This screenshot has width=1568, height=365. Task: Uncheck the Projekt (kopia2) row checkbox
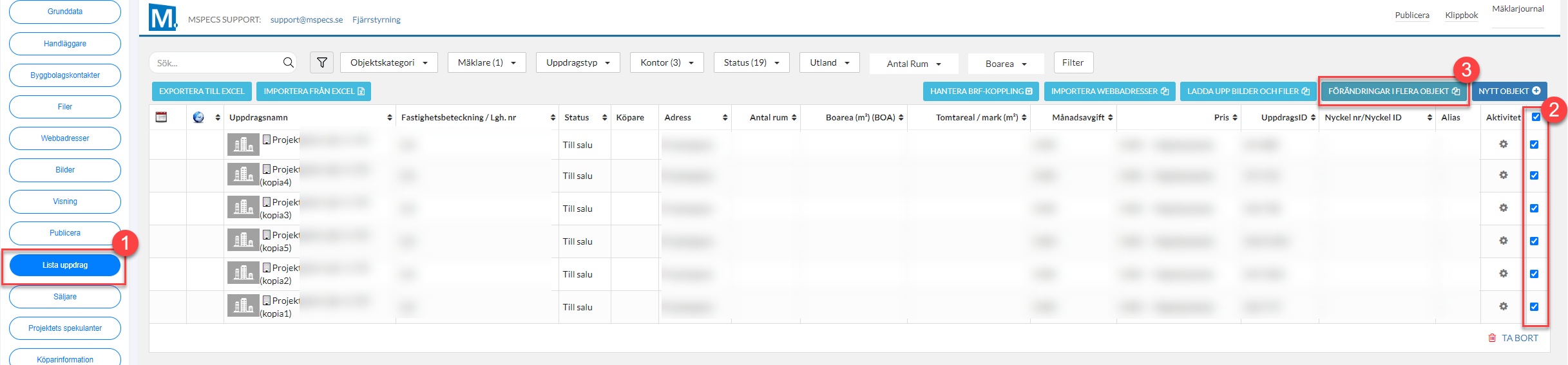coord(1534,274)
